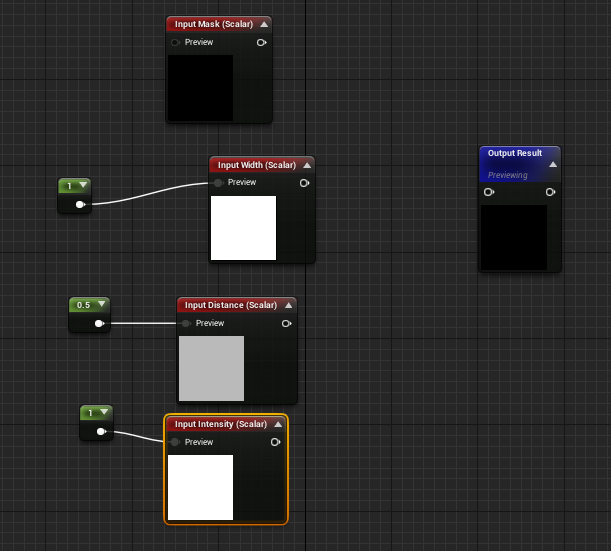
Task: Collapse the Input Width (Scalar) node preview
Action: click(x=307, y=165)
